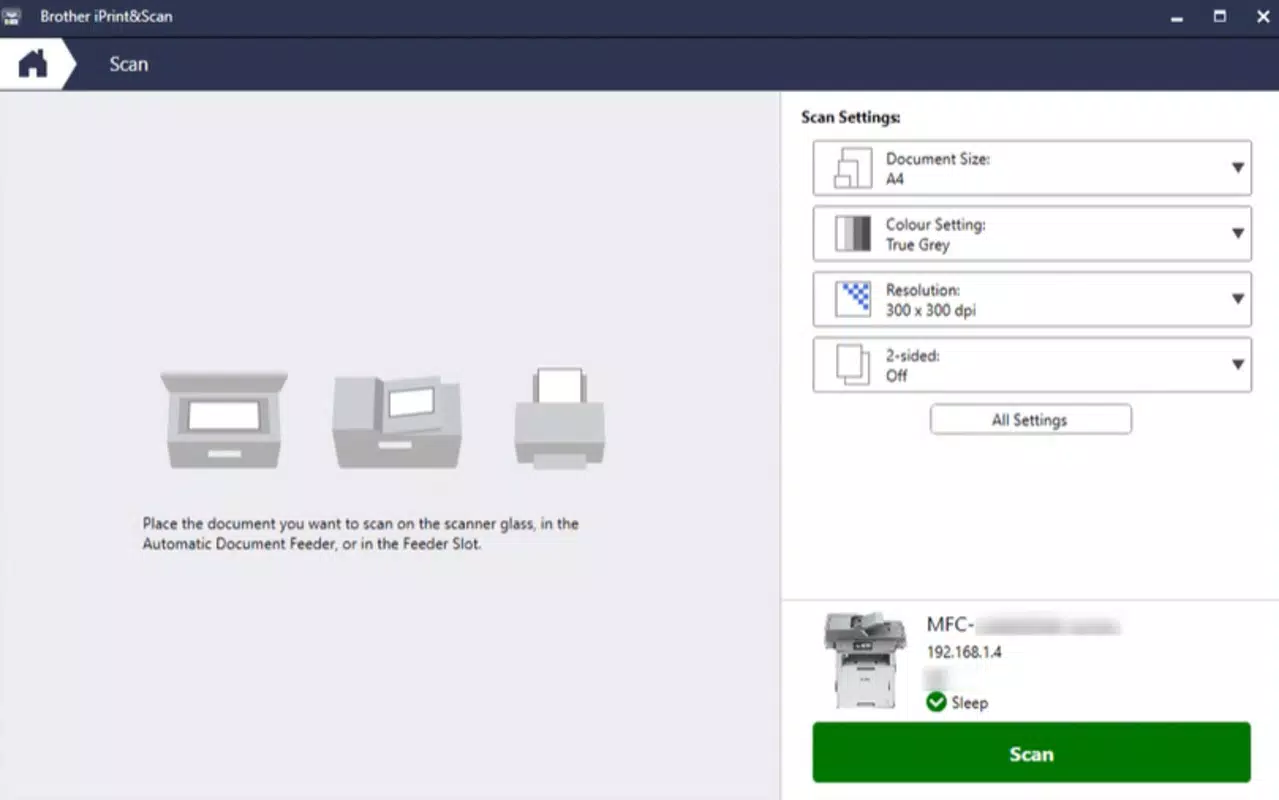1279x800 pixels.
Task: Open the 2-sided dropdown arrow
Action: pos(1237,365)
